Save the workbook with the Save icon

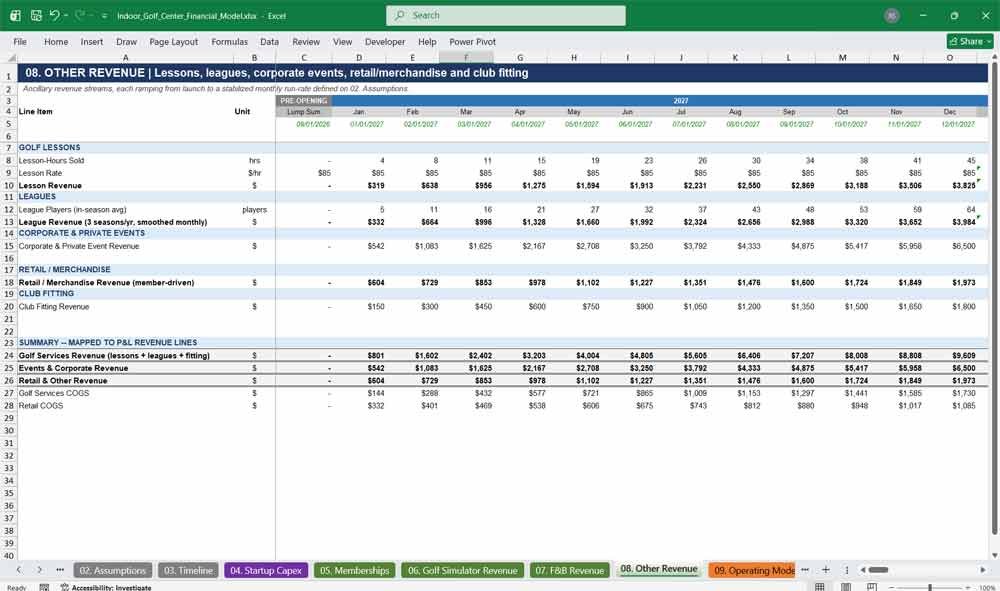(x=36, y=15)
